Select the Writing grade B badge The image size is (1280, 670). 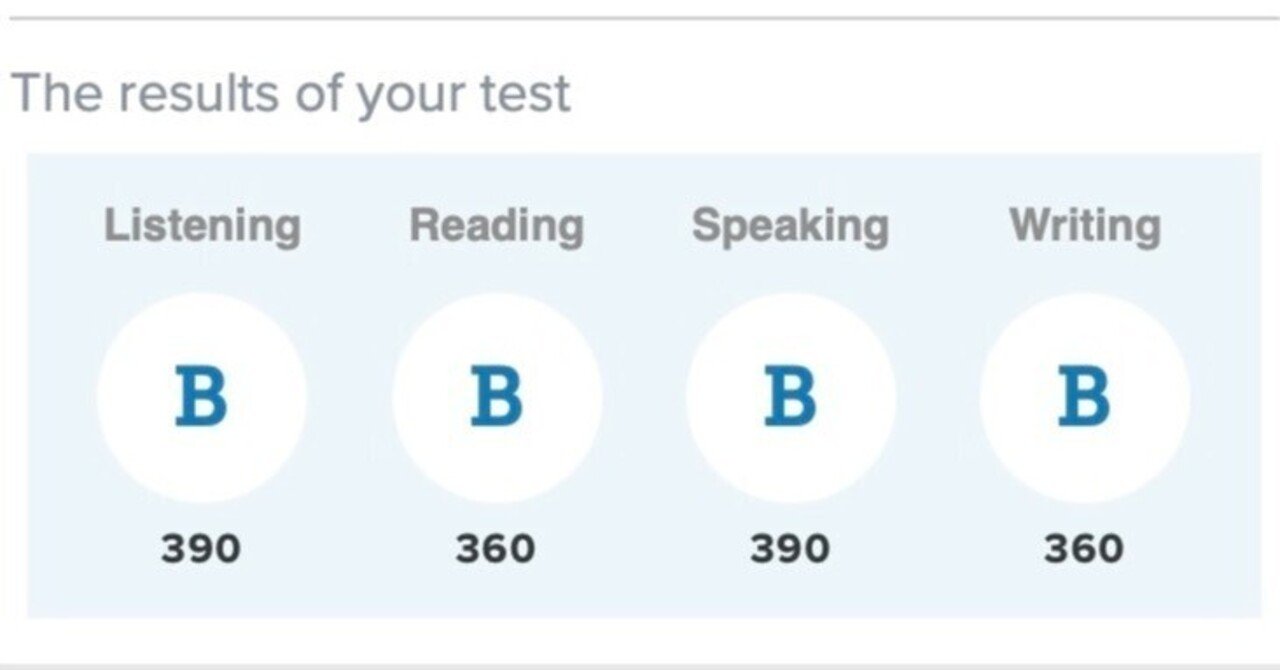(1085, 397)
